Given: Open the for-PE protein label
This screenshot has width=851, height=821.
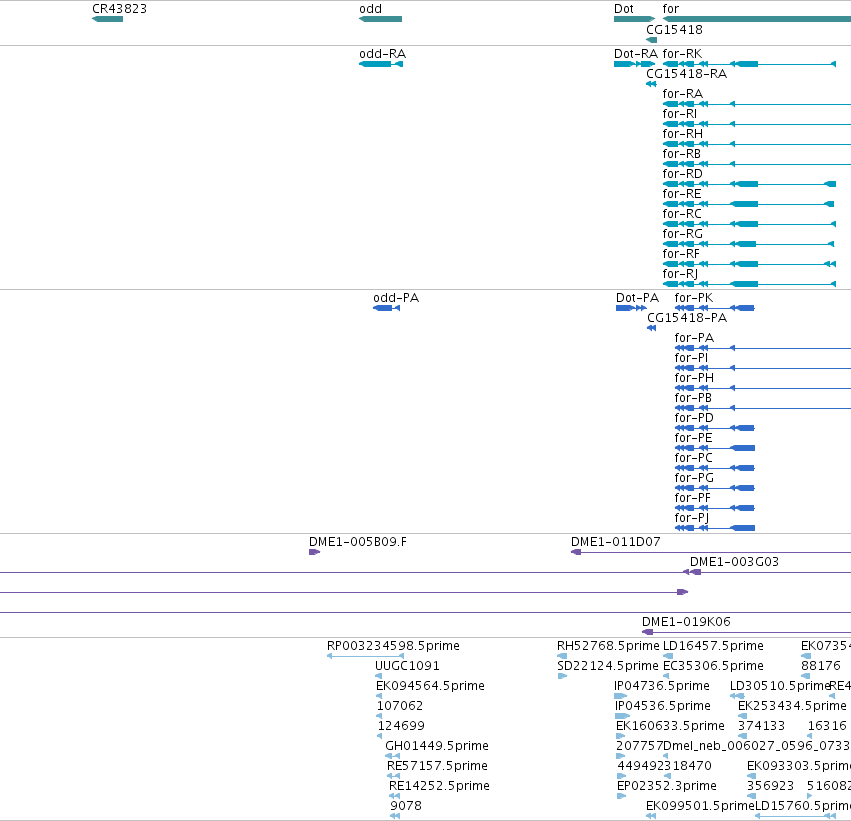Looking at the screenshot, I should coord(694,438).
